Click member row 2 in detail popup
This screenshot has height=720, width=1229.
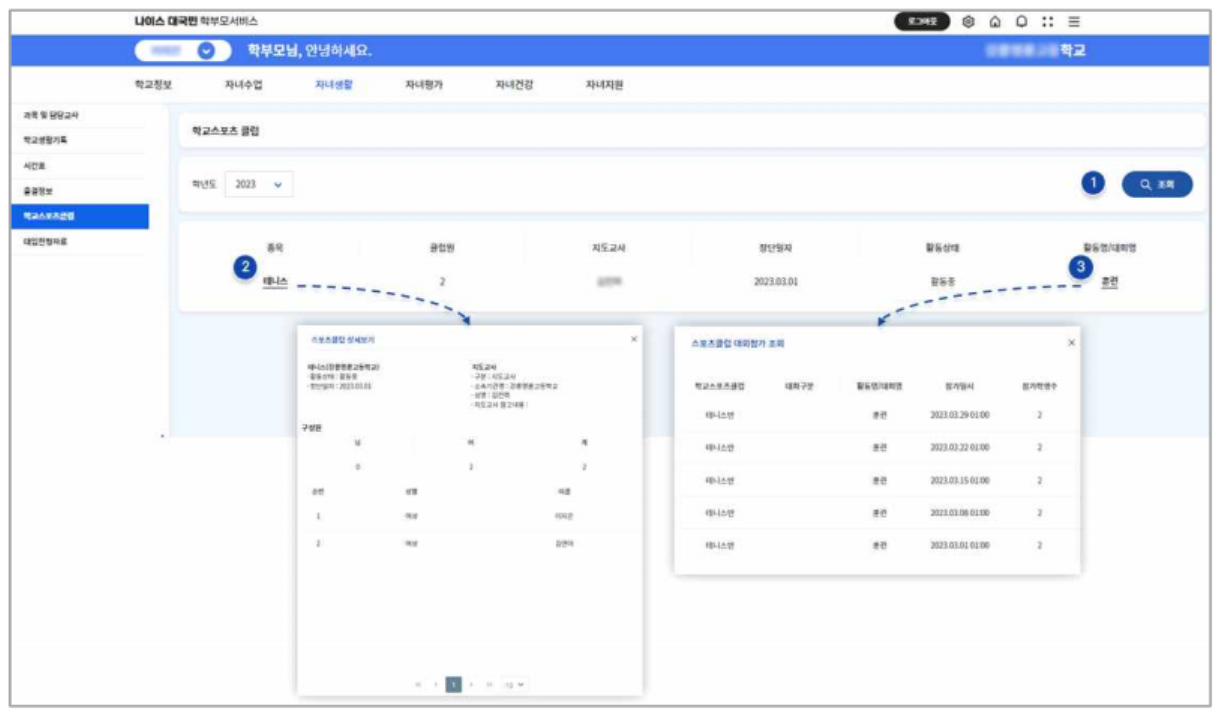tap(469, 544)
